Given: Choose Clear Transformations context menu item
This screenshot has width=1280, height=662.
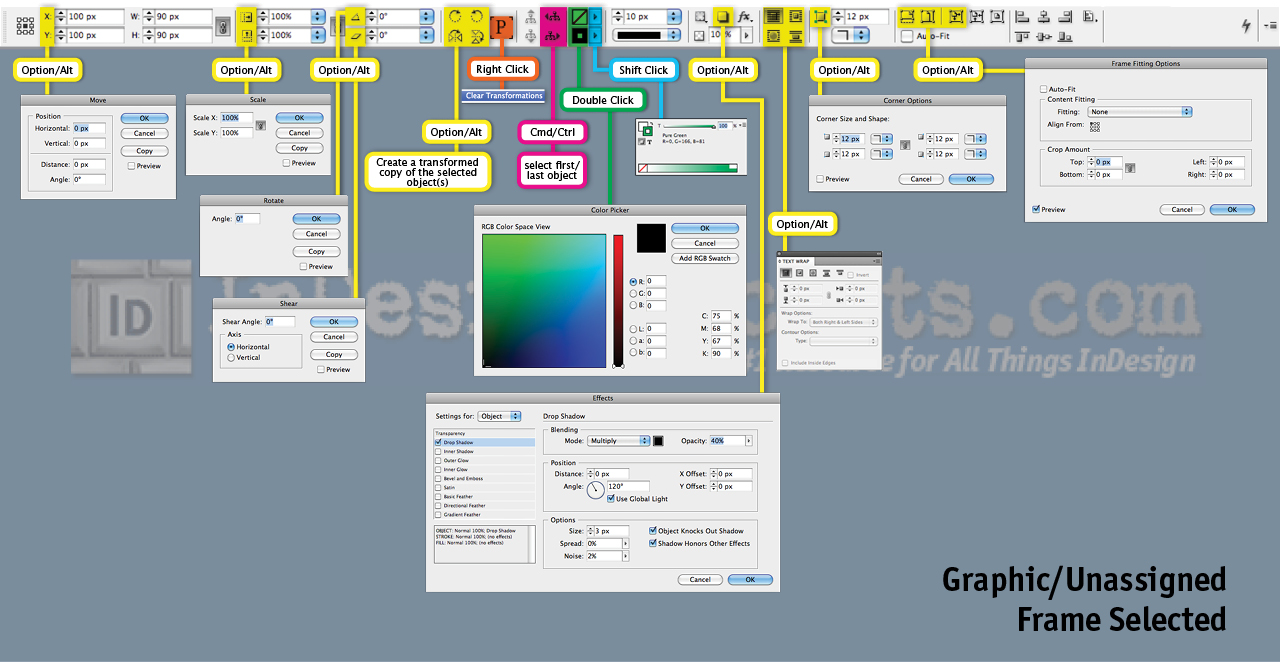Looking at the screenshot, I should point(504,96).
